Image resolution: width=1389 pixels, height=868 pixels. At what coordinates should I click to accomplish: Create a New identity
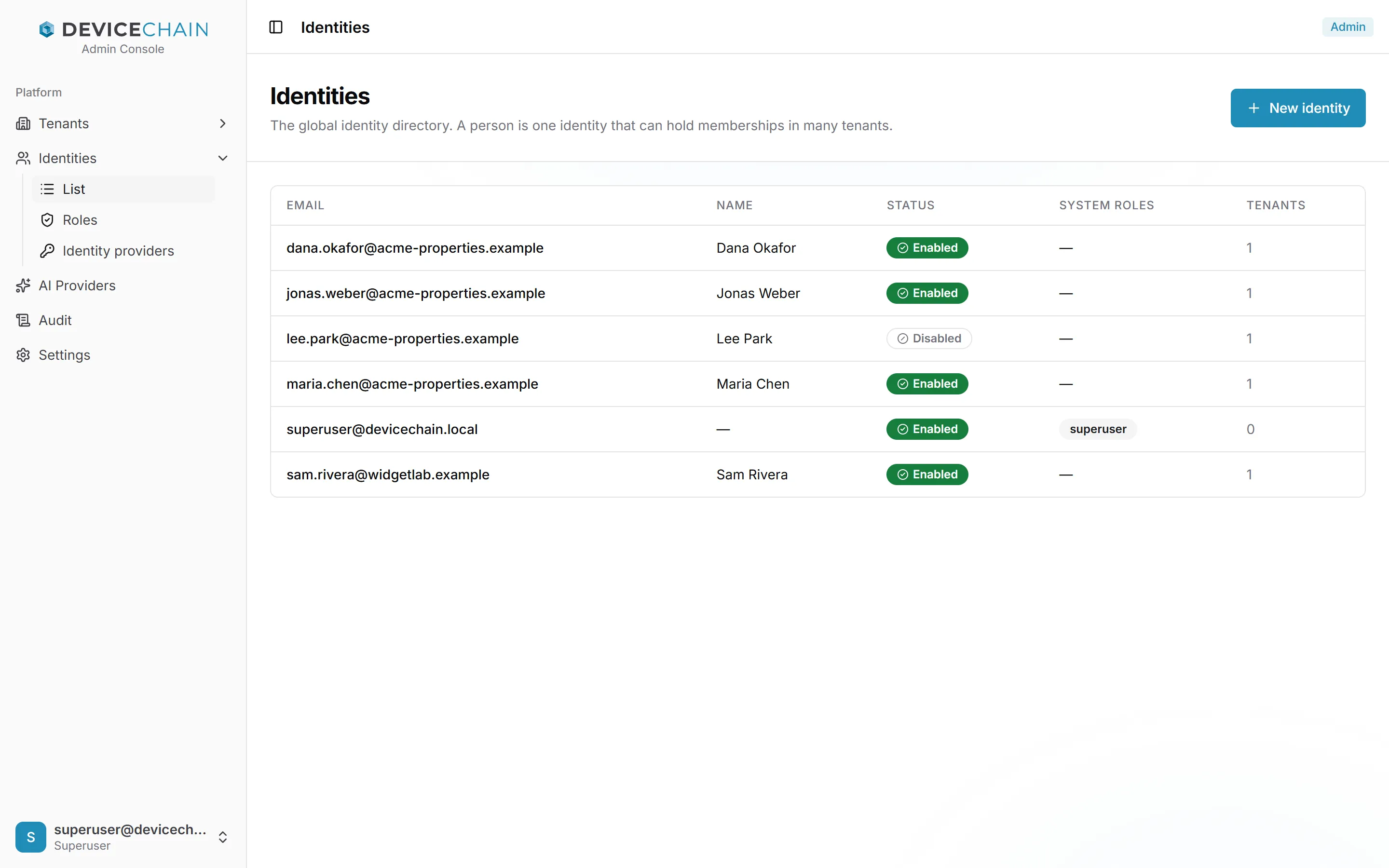[1298, 108]
